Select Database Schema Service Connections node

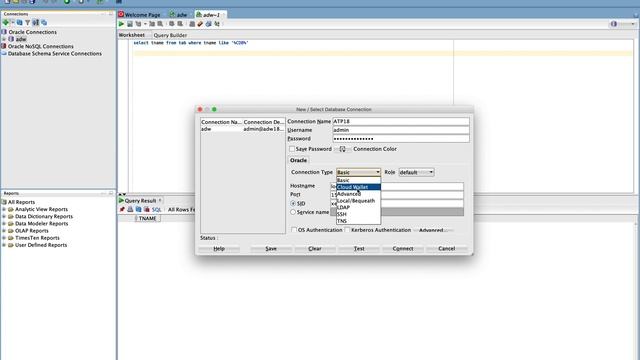pyautogui.click(x=55, y=53)
